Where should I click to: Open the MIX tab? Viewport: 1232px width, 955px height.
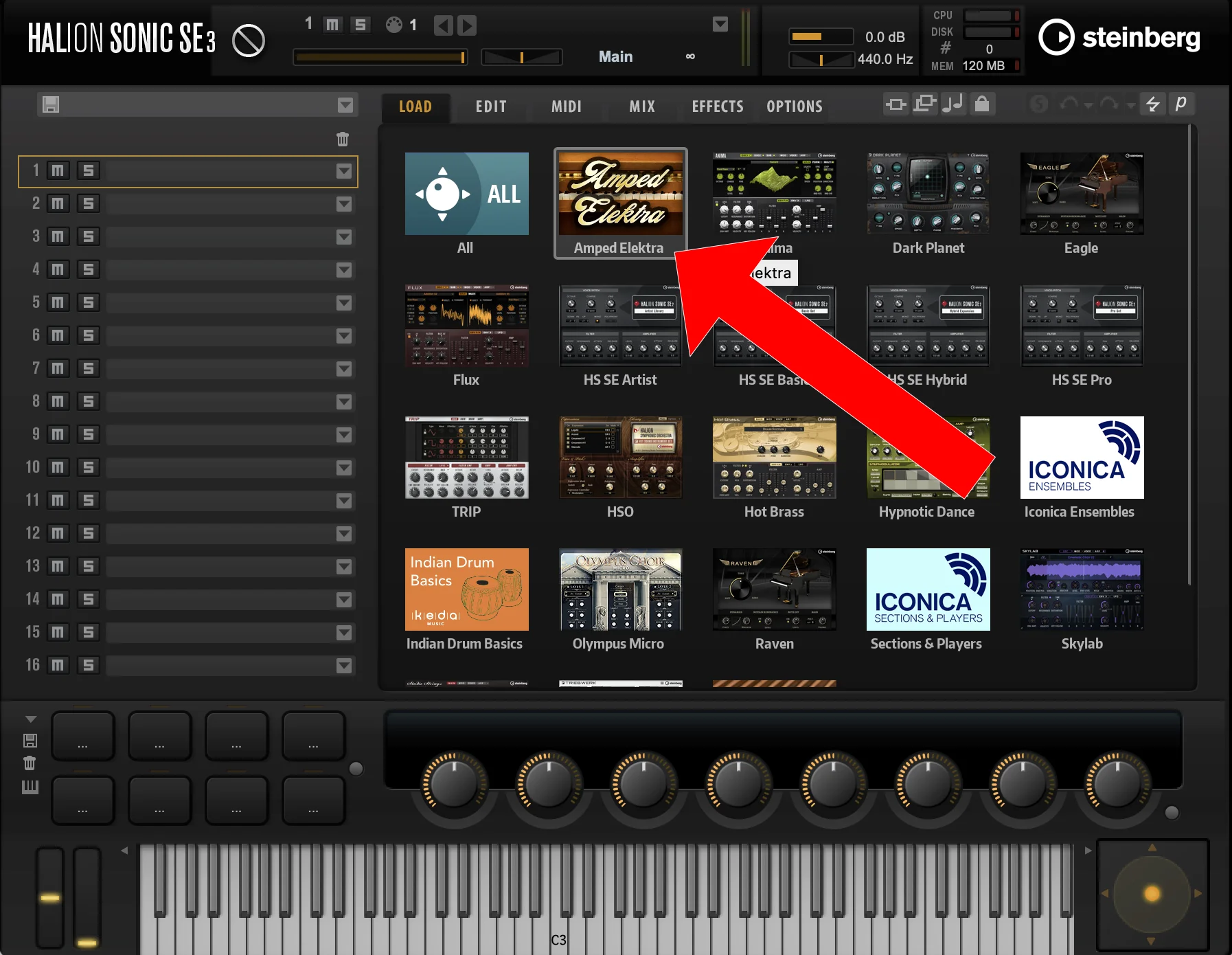tap(642, 106)
